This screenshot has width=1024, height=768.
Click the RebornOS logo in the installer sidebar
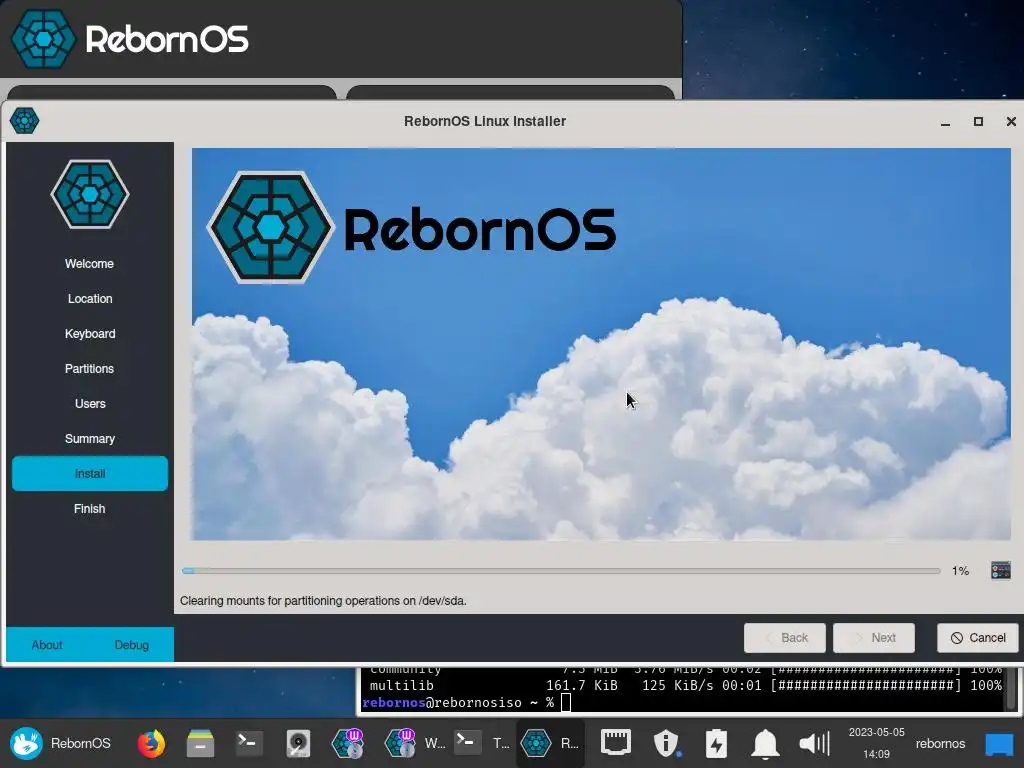click(90, 194)
